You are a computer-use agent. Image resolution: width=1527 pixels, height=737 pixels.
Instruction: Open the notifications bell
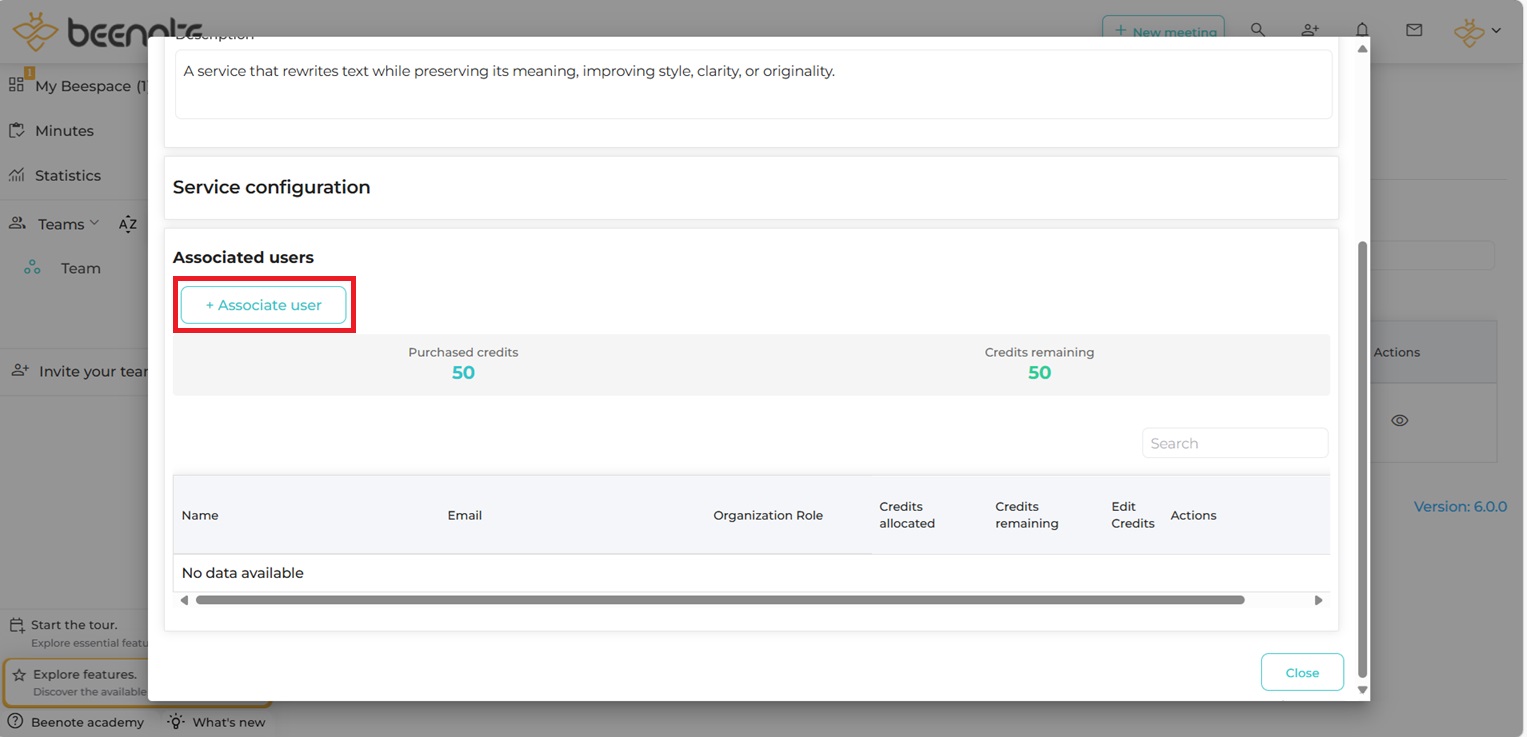[1362, 30]
